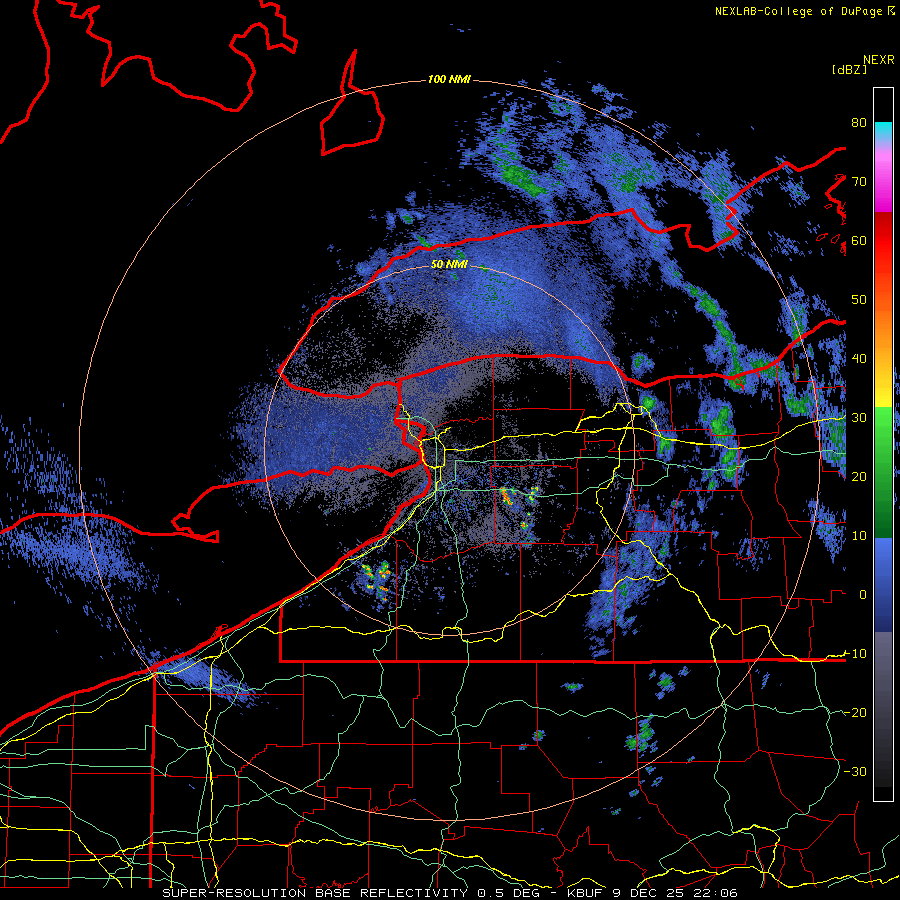
Task: Click the 60 value on the dBZ scale
Action: [x=859, y=240]
